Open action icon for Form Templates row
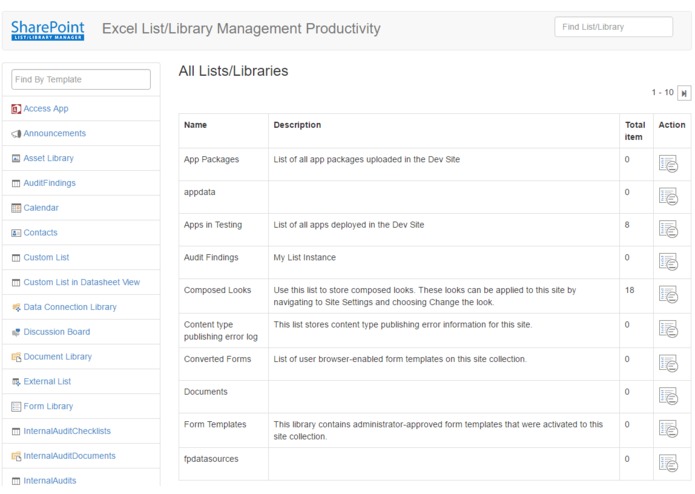 (668, 429)
